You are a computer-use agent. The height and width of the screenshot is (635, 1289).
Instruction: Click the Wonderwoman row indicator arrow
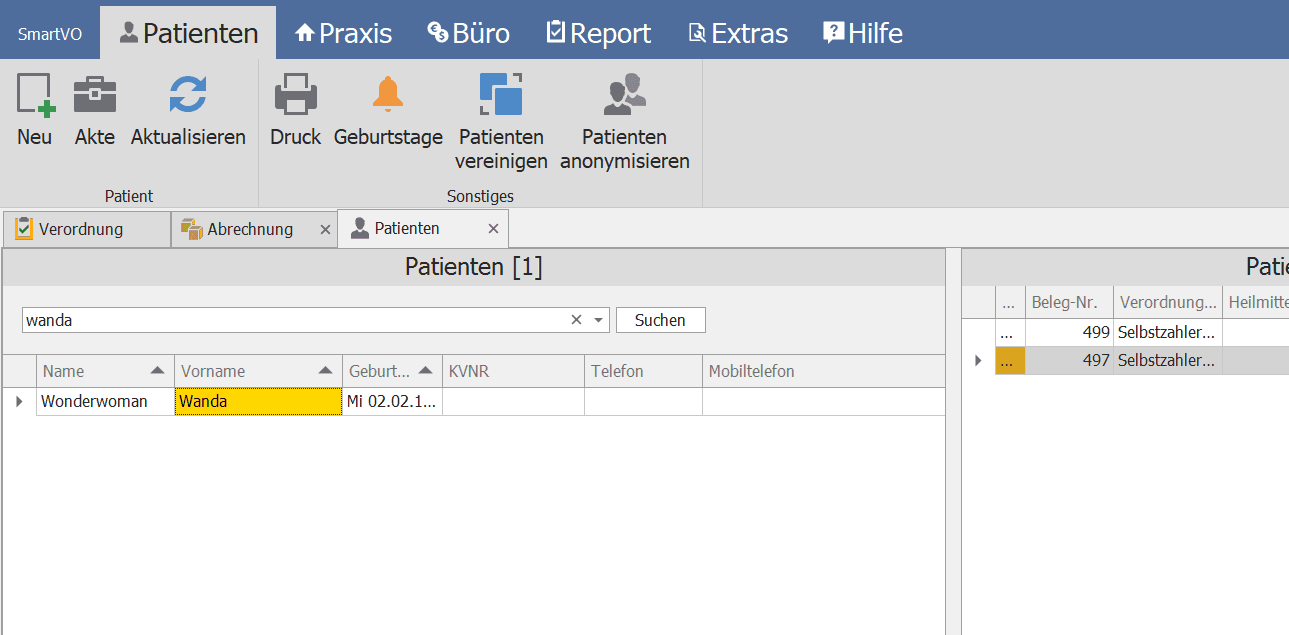click(19, 402)
